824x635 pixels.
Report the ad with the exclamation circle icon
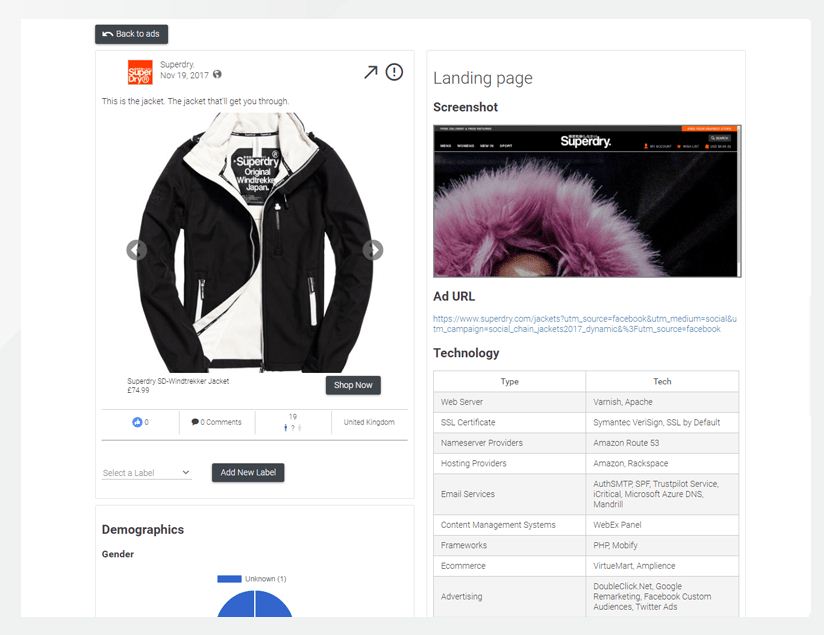point(394,72)
